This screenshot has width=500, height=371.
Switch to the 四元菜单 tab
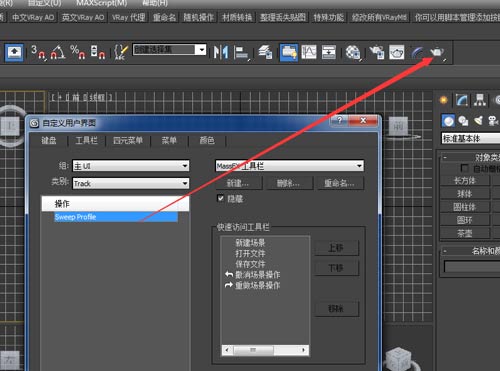(128, 140)
